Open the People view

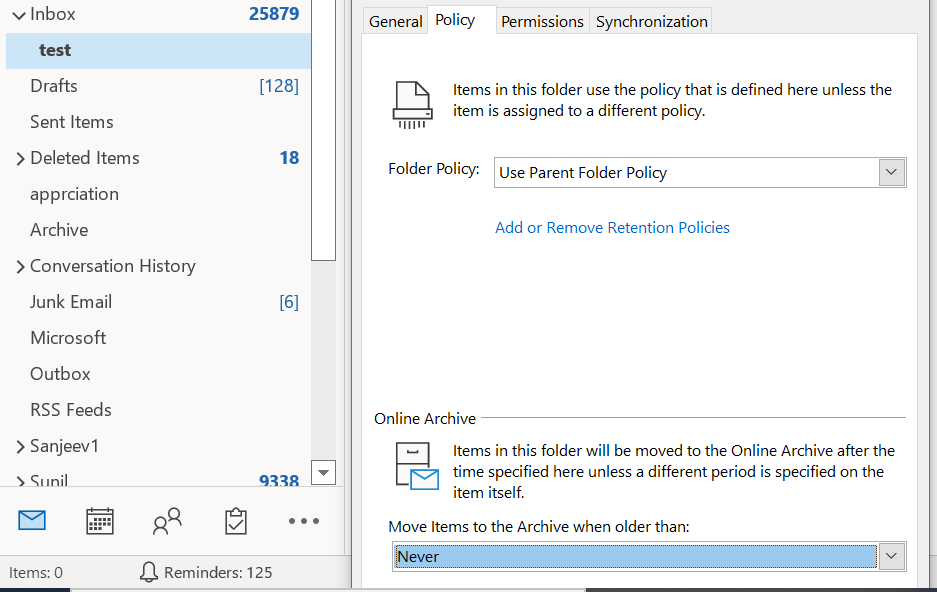coord(167,520)
